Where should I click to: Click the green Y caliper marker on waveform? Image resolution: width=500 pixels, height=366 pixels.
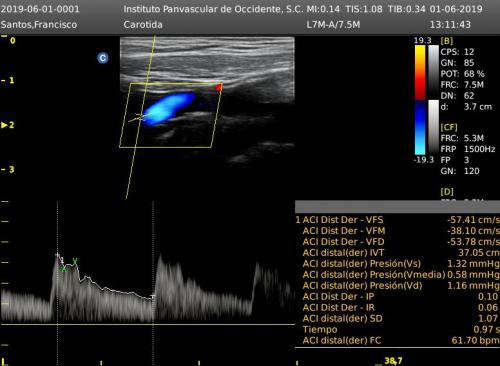(75, 261)
